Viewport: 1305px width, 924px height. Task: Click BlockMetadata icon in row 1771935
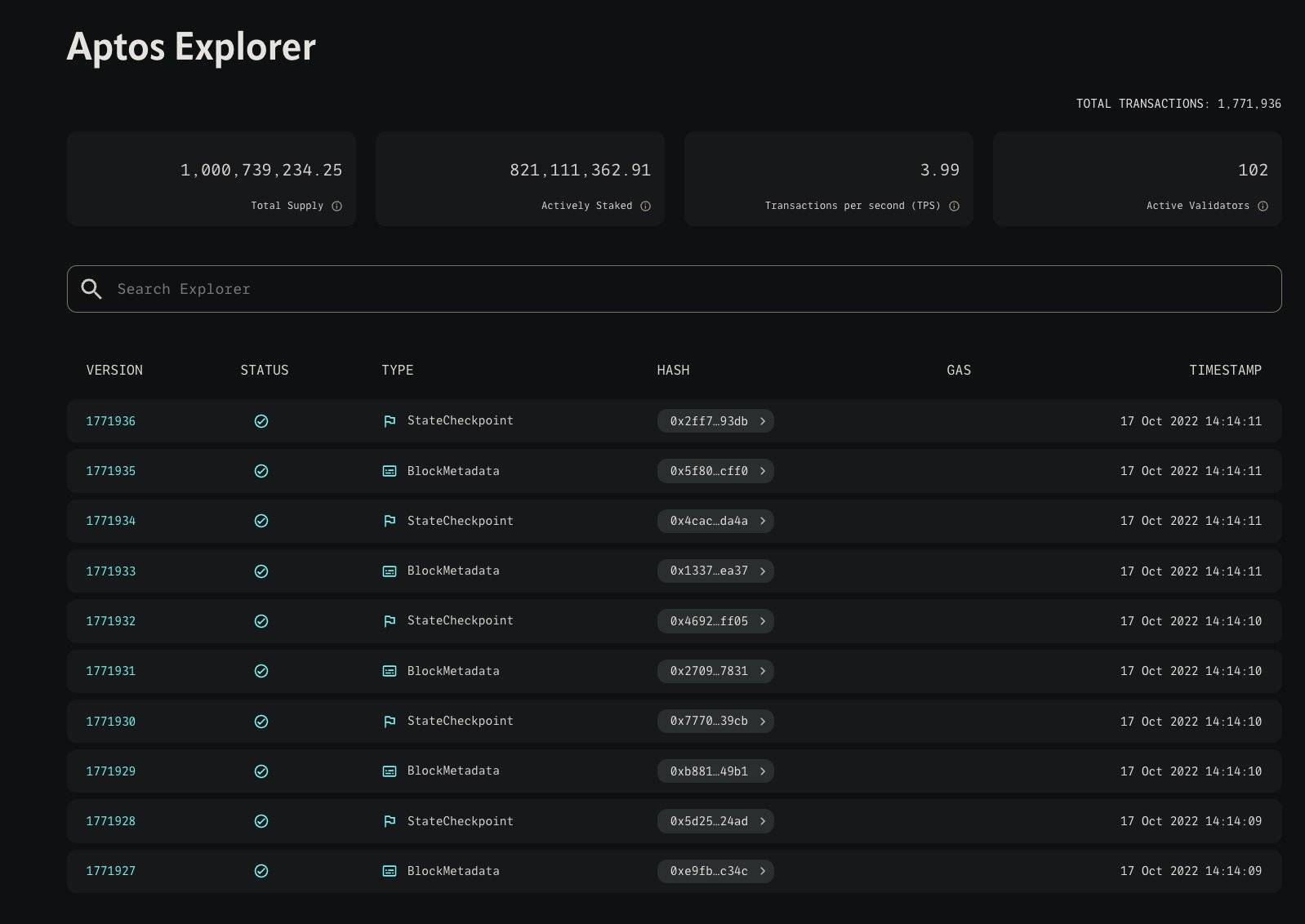tap(390, 471)
